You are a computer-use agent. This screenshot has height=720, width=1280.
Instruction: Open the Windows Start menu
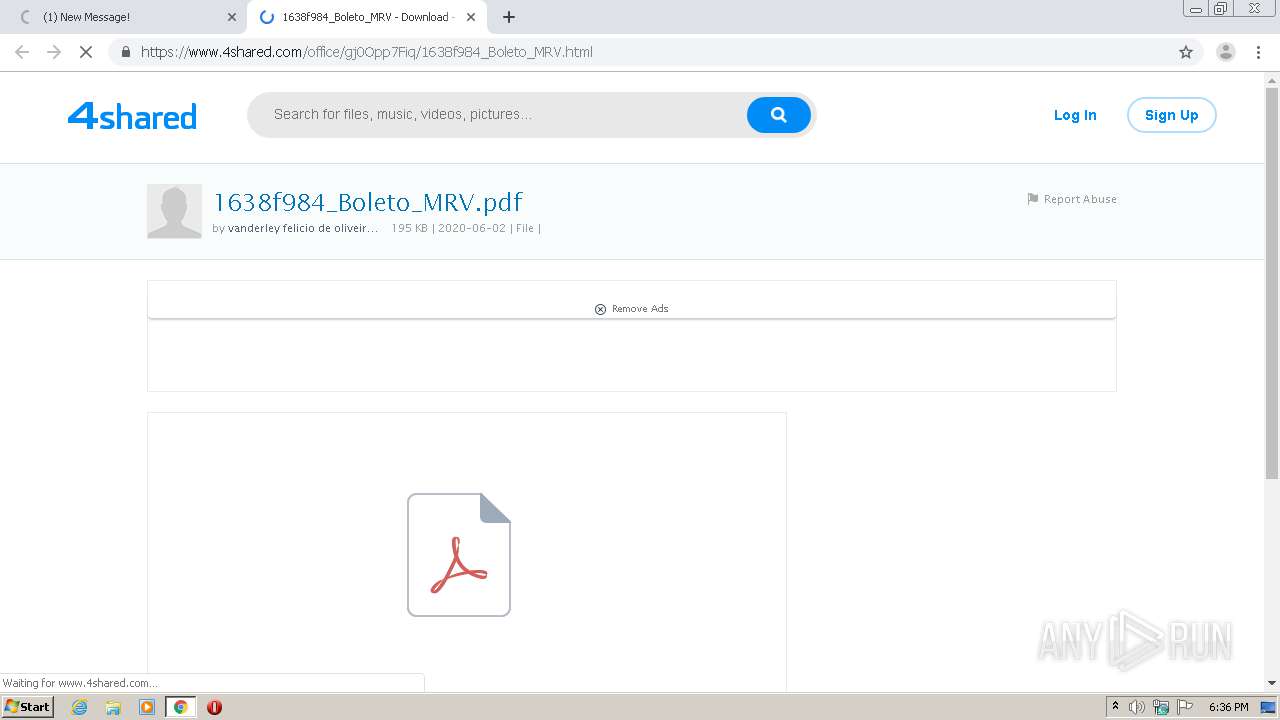(x=28, y=707)
